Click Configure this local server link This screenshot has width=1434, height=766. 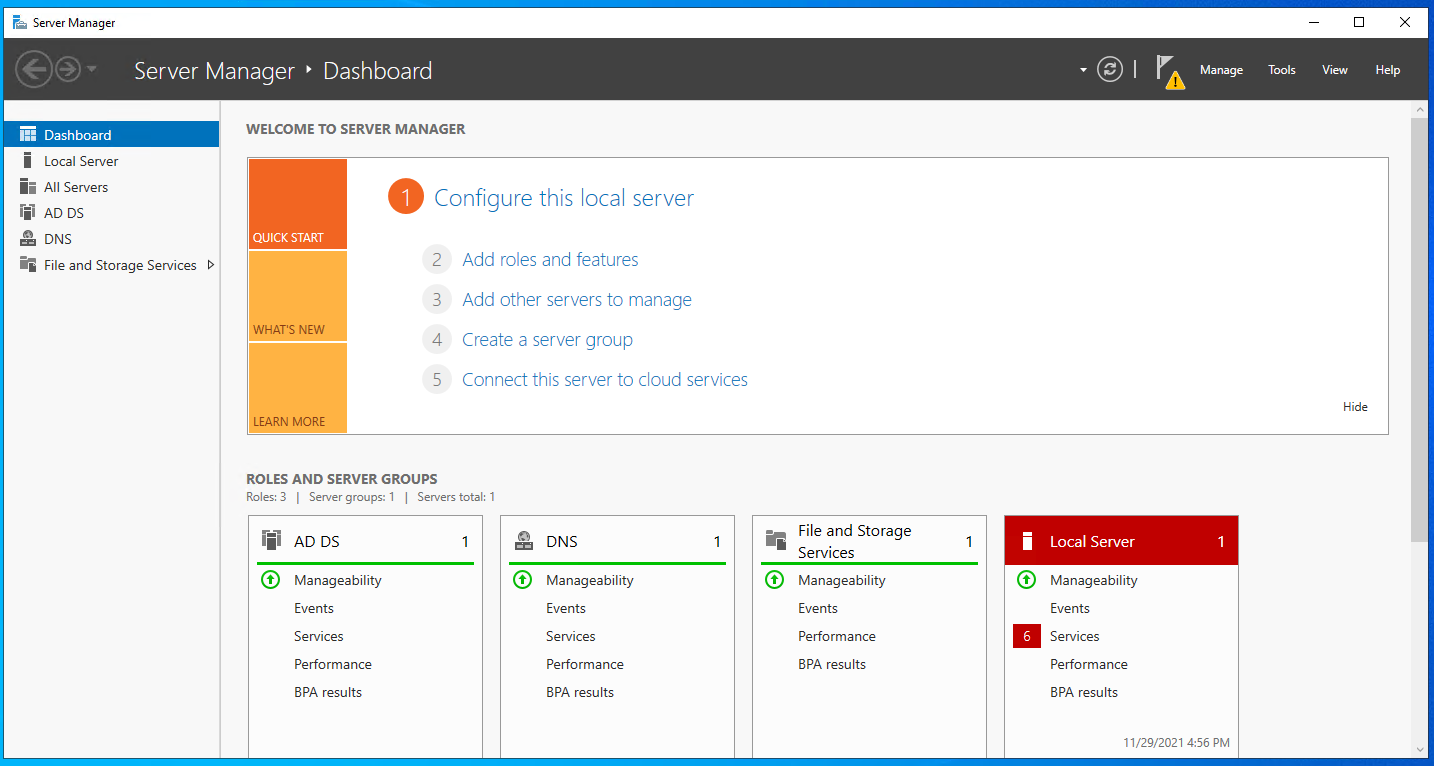click(x=564, y=198)
